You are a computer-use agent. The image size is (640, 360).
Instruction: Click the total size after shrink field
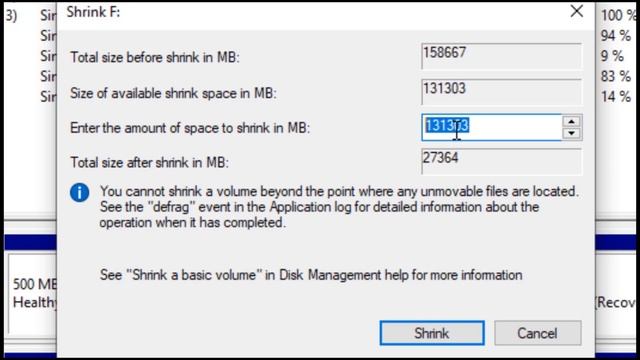tap(501, 161)
